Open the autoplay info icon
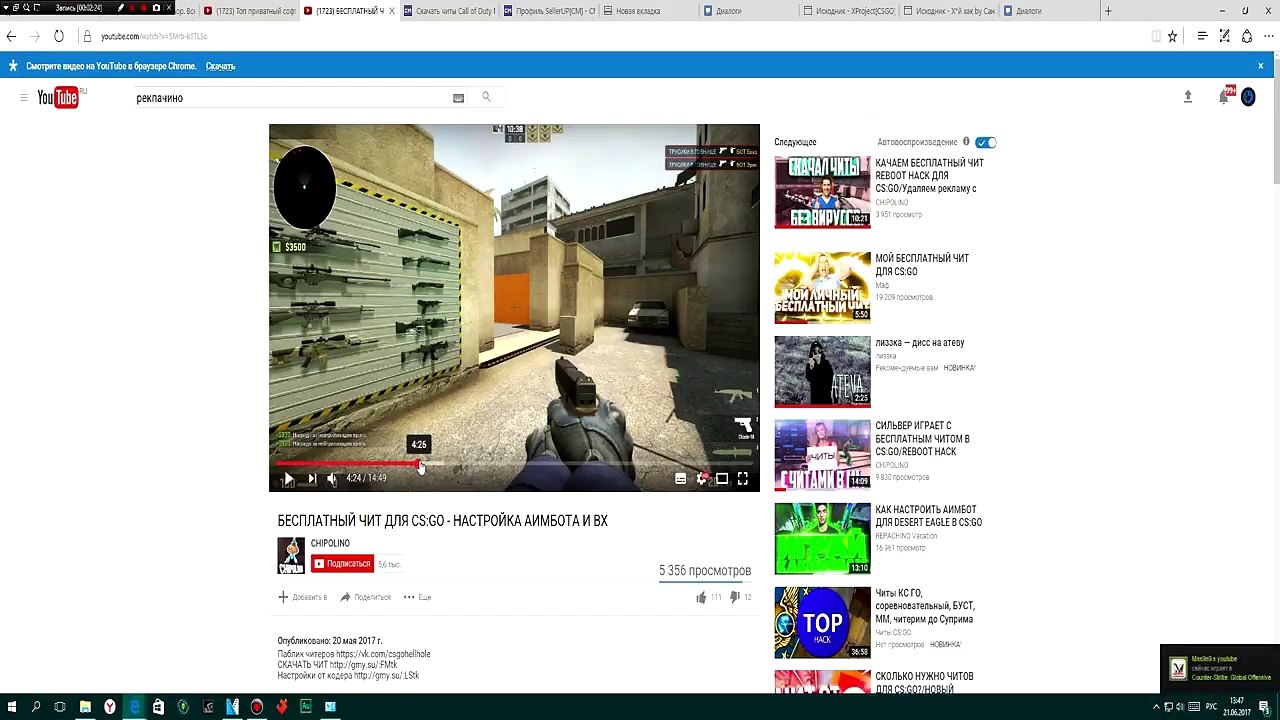The image size is (1280, 720). click(x=966, y=142)
